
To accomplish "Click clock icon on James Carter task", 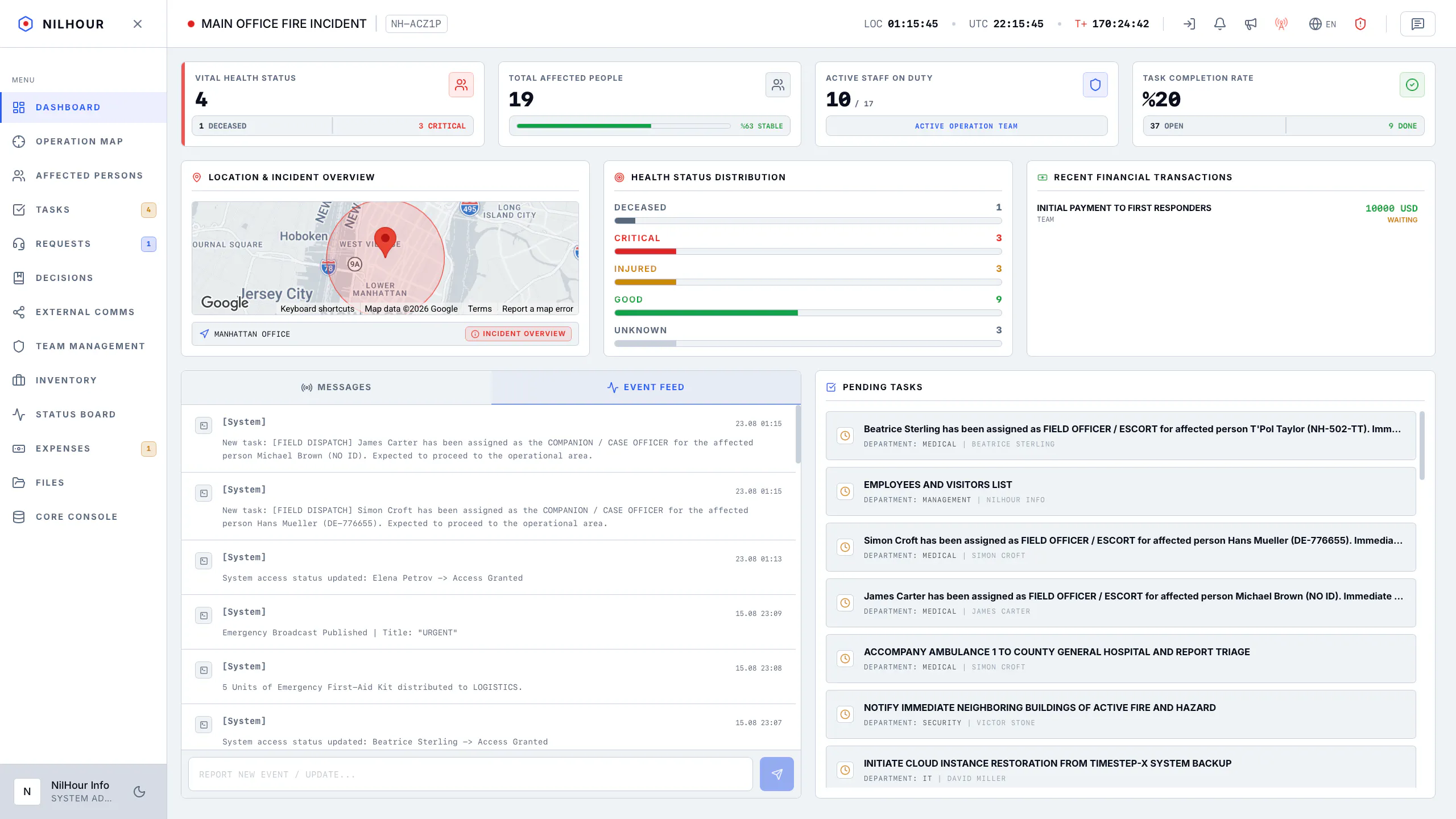I will click(x=845, y=603).
